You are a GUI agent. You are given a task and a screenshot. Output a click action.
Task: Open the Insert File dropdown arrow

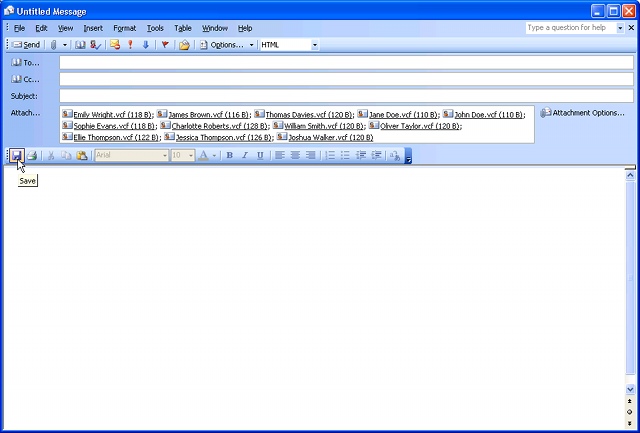tap(64, 45)
